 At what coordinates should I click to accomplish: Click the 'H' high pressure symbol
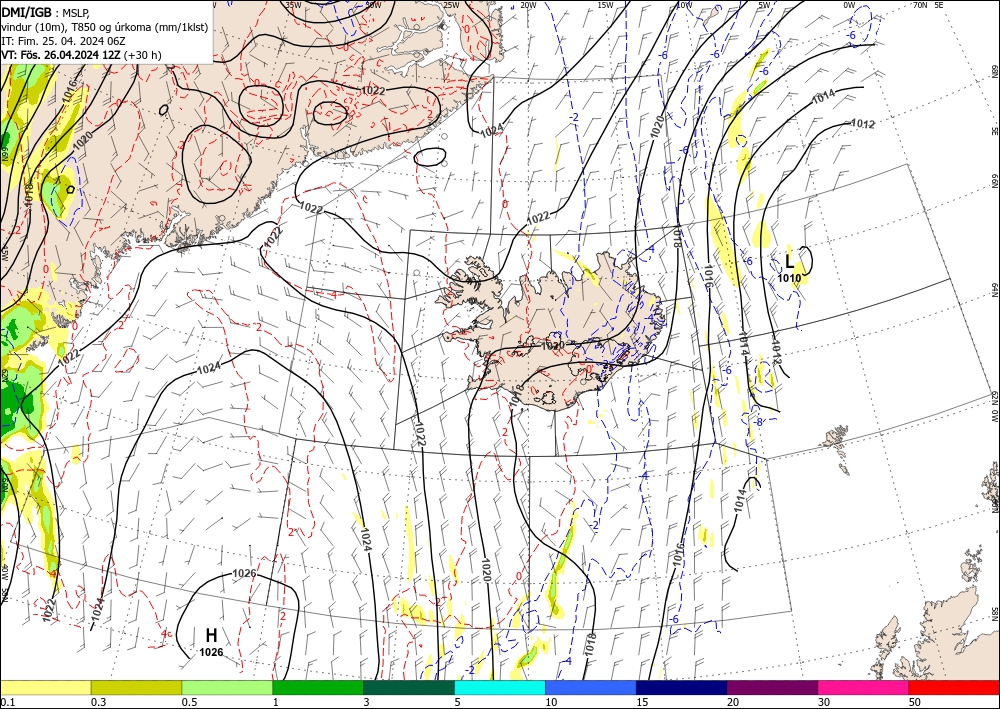pos(211,635)
